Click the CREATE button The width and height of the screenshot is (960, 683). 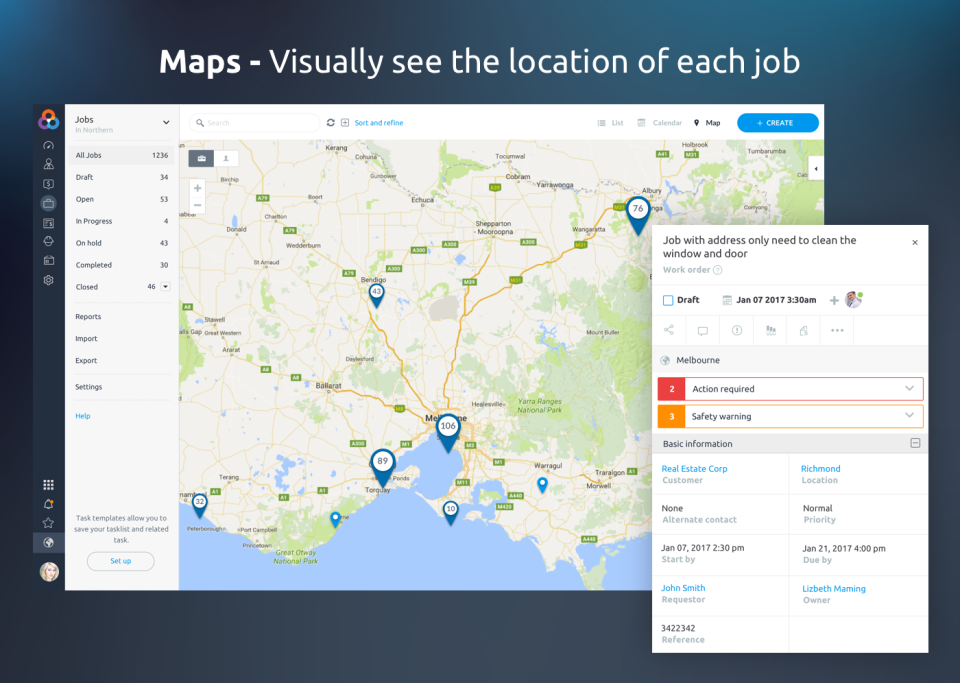(x=777, y=123)
